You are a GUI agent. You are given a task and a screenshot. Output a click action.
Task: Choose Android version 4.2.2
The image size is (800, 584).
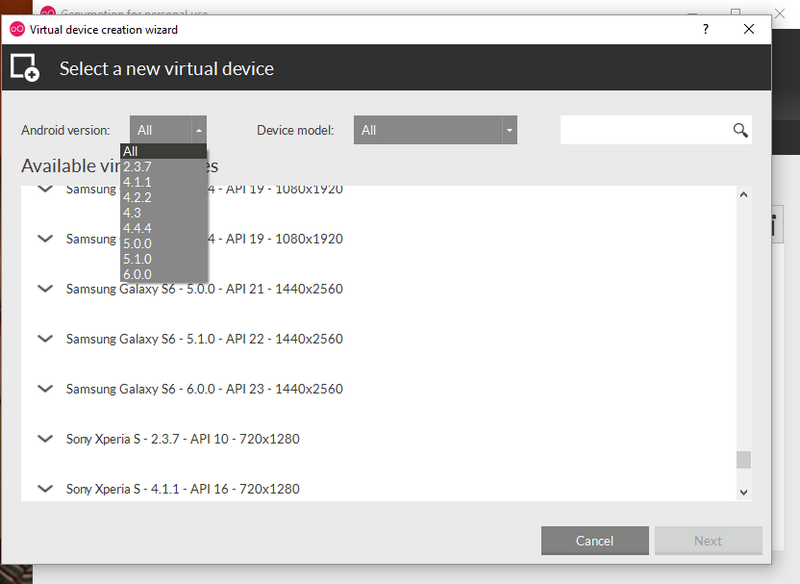(x=163, y=197)
